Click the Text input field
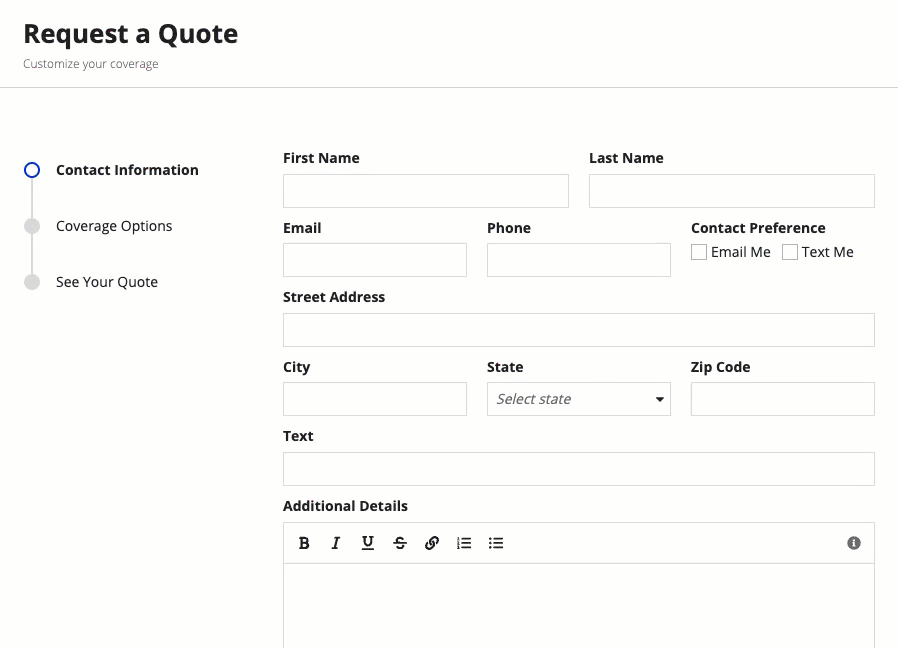This screenshot has width=898, height=648. [578, 469]
